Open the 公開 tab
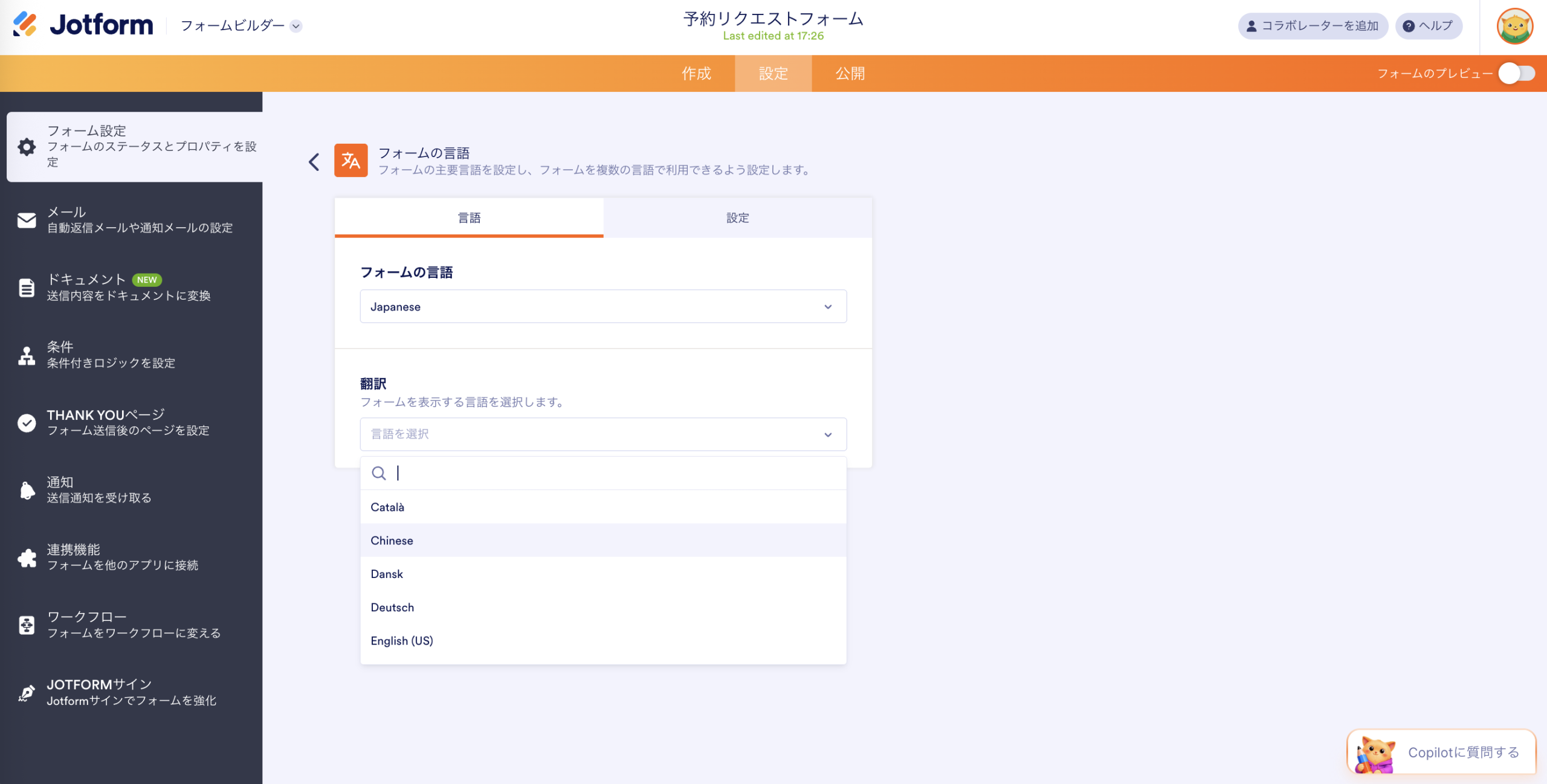1547x784 pixels. (x=849, y=73)
